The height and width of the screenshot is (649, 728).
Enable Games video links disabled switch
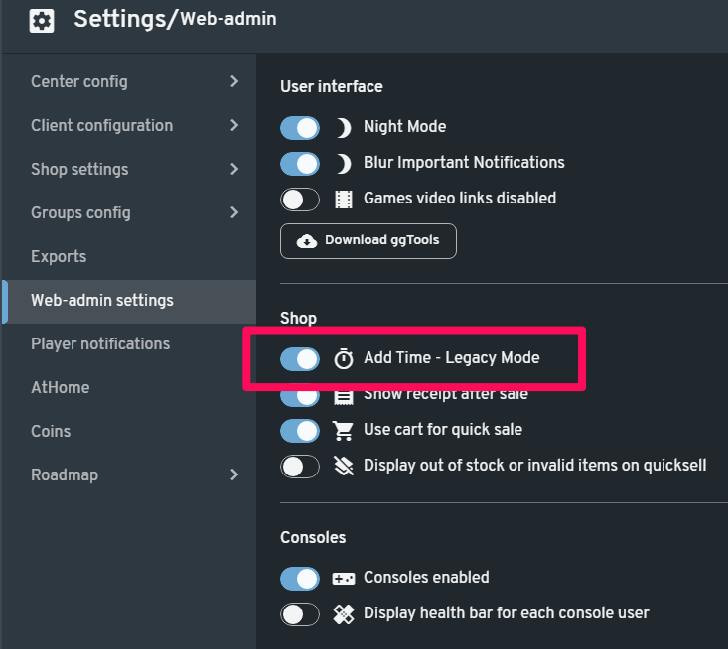pyautogui.click(x=299, y=200)
